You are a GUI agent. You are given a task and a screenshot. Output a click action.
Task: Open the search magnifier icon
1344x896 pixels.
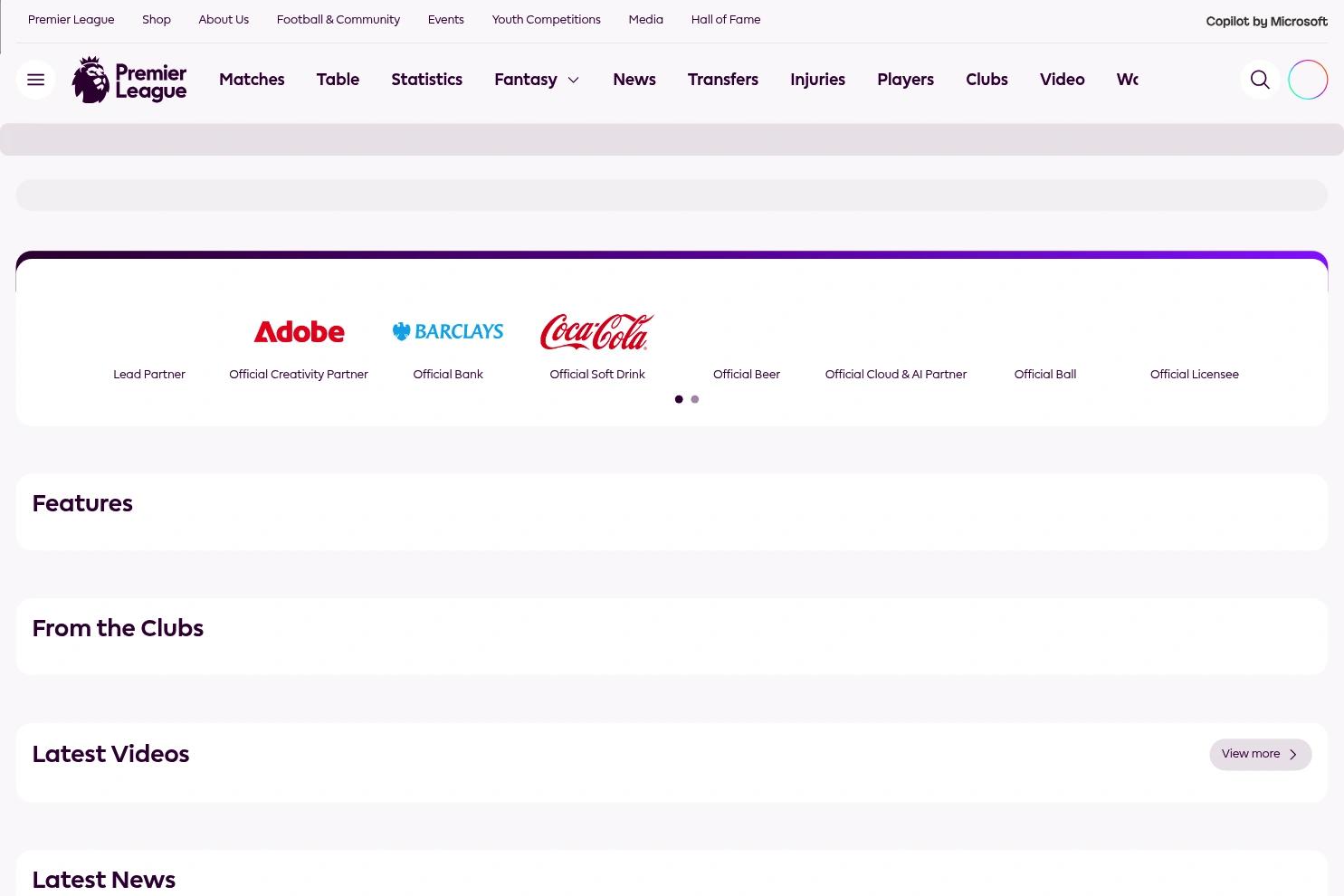(x=1260, y=80)
